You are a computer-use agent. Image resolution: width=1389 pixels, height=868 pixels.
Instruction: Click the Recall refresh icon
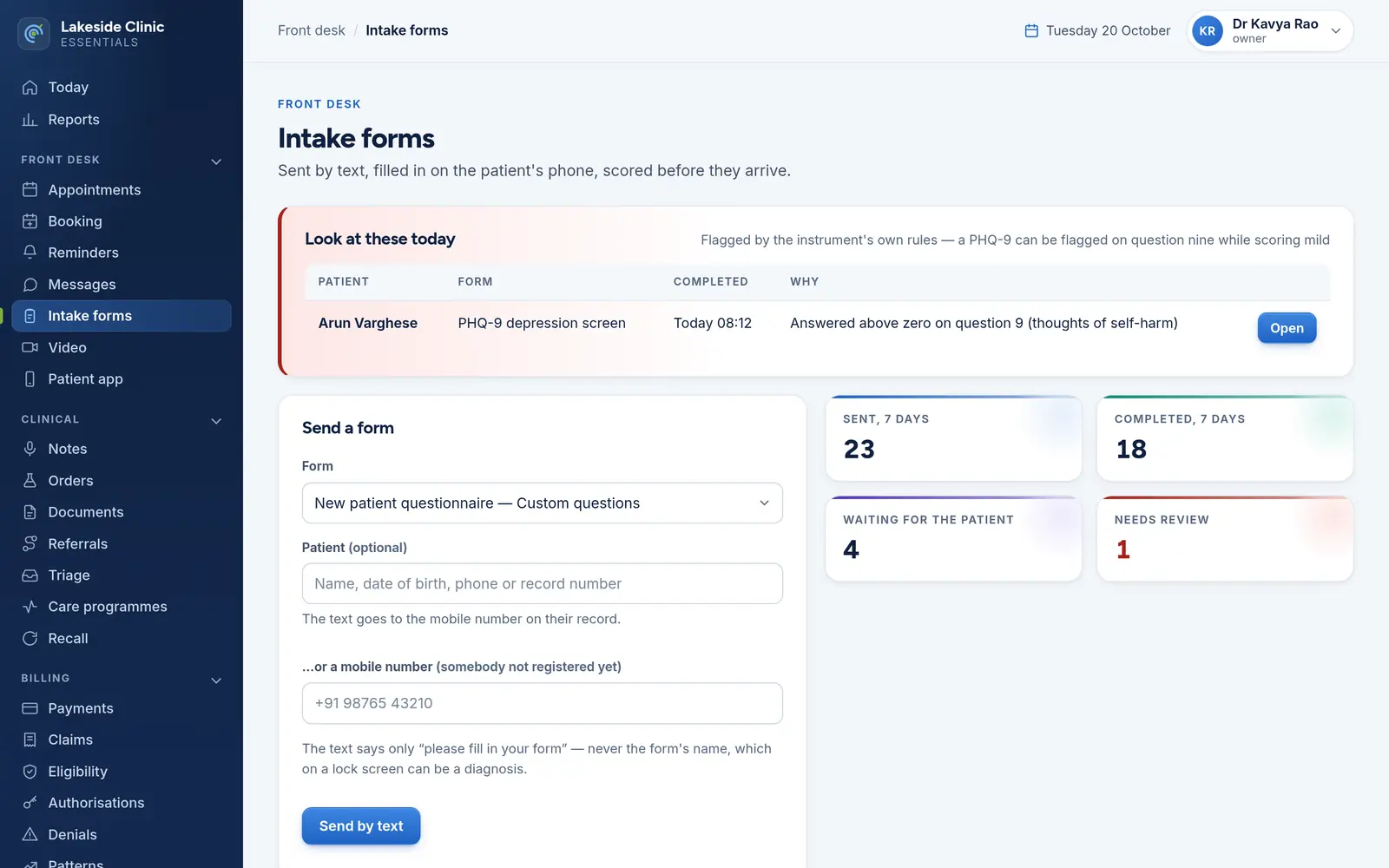(30, 639)
